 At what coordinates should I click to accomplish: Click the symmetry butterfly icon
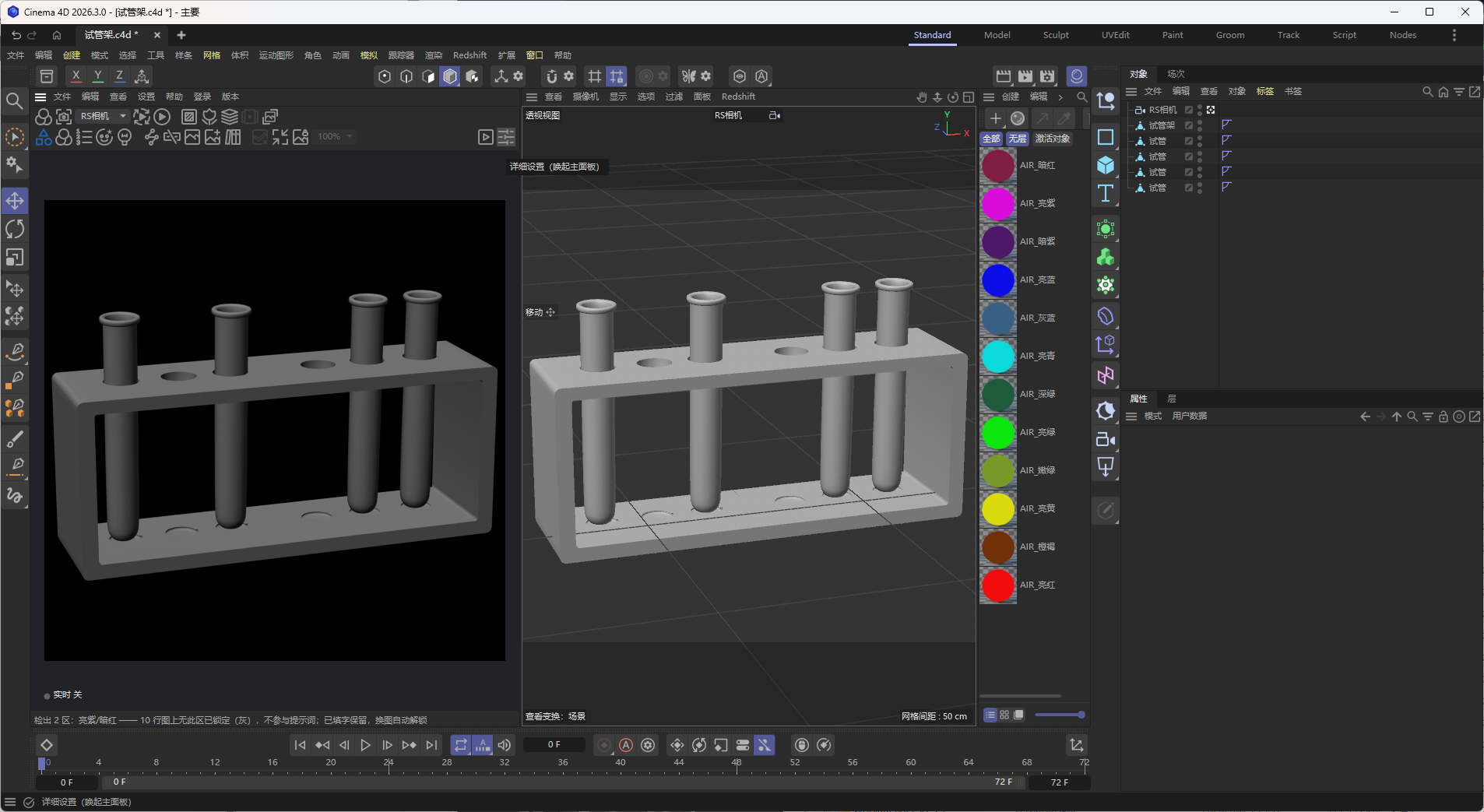pos(688,76)
